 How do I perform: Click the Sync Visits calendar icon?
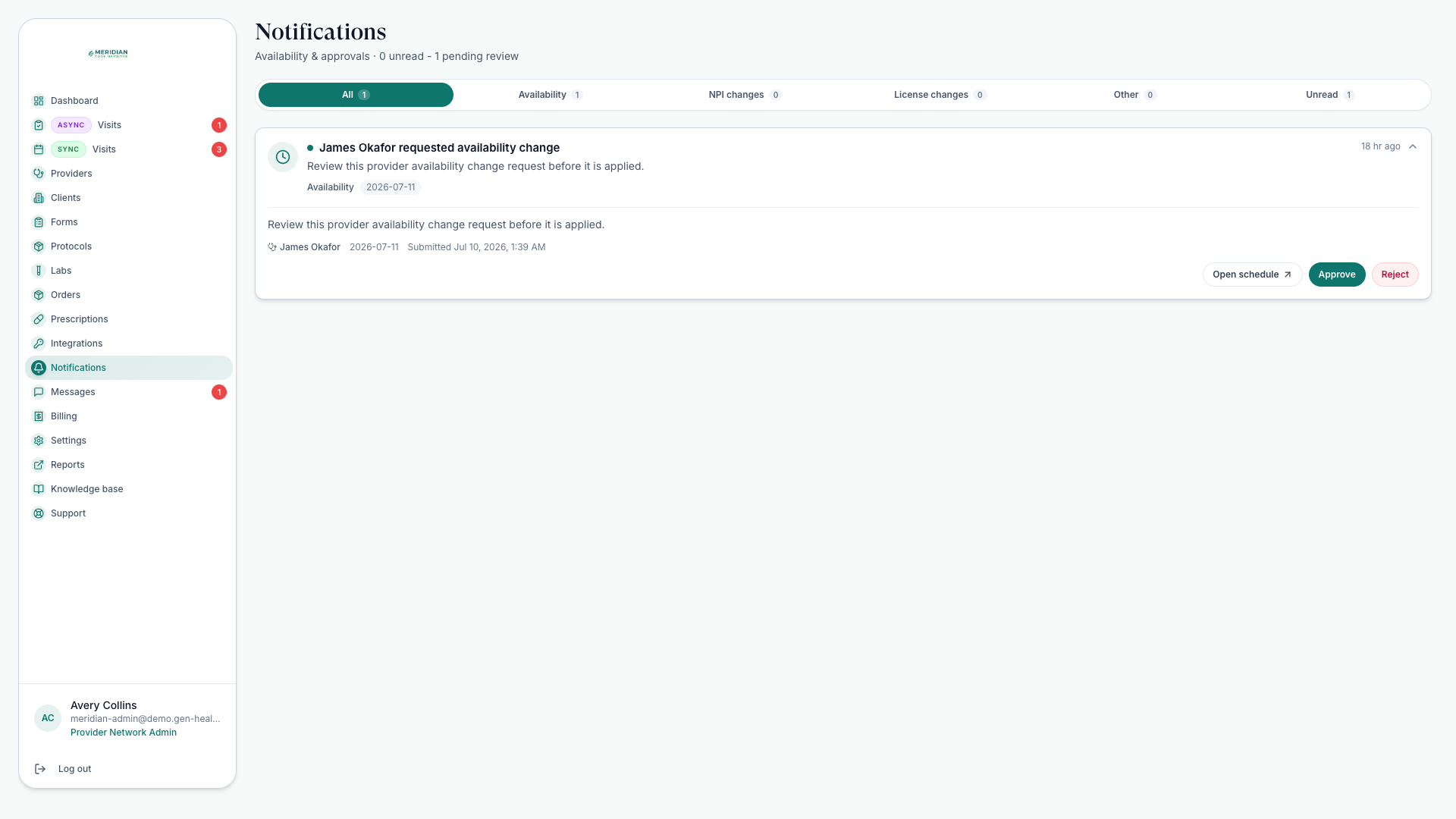click(39, 149)
